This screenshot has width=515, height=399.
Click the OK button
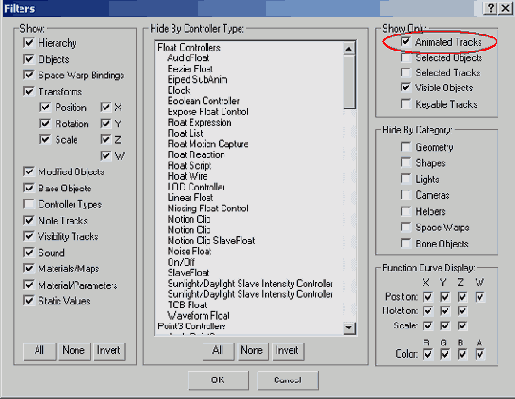(218, 380)
